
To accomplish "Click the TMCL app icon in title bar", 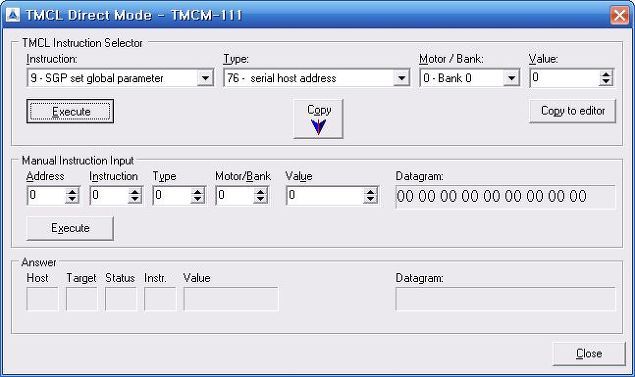I will click(x=13, y=15).
